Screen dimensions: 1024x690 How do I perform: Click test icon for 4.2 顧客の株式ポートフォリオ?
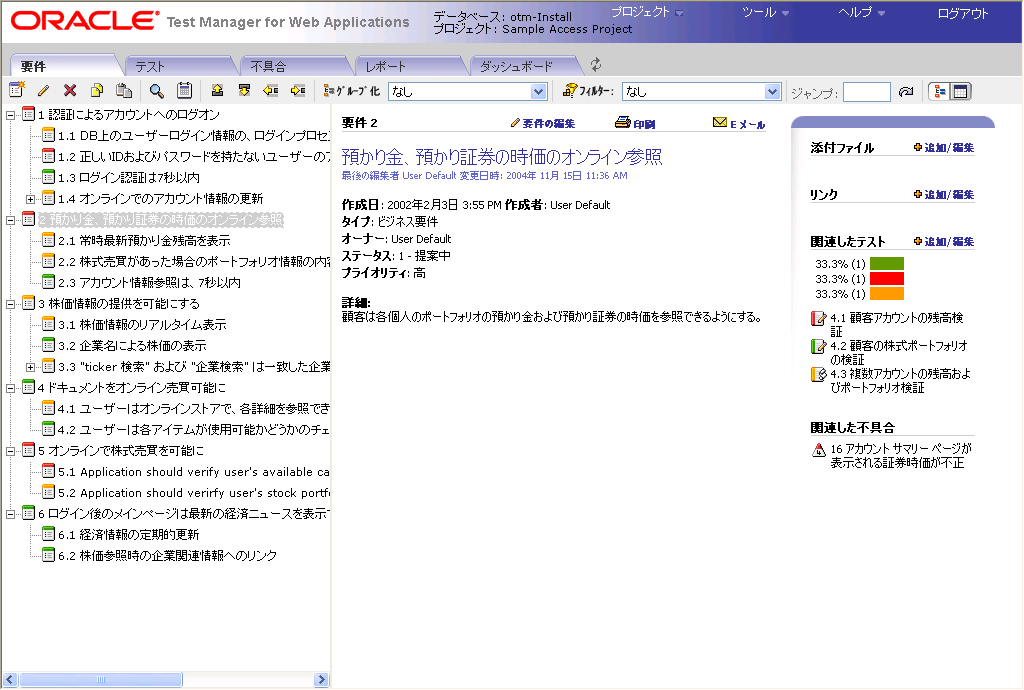818,347
